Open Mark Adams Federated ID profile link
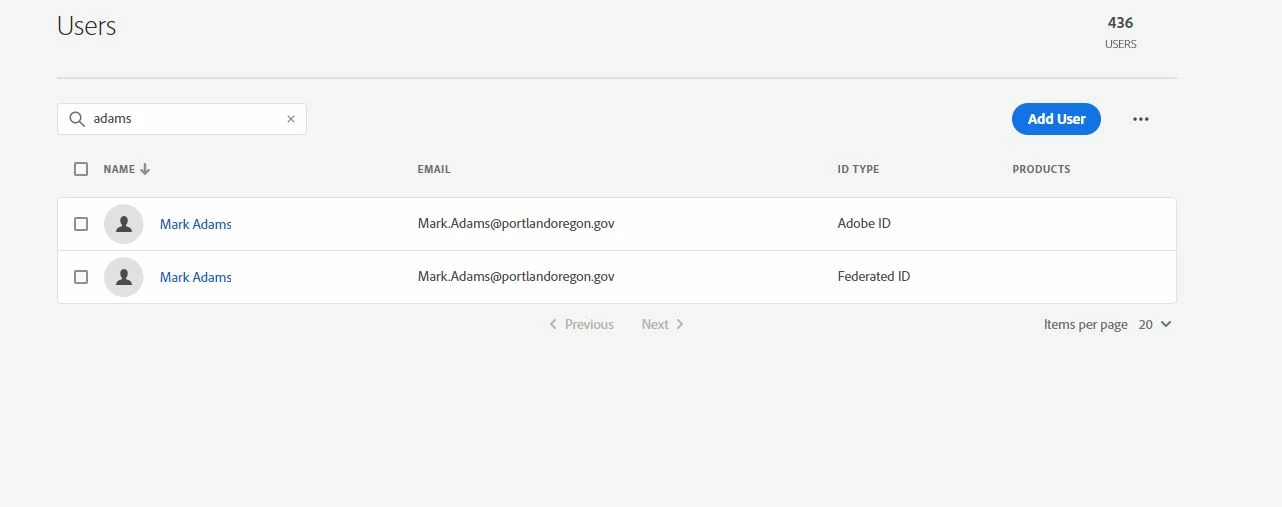Viewport: 1282px width, 507px height. (x=196, y=277)
